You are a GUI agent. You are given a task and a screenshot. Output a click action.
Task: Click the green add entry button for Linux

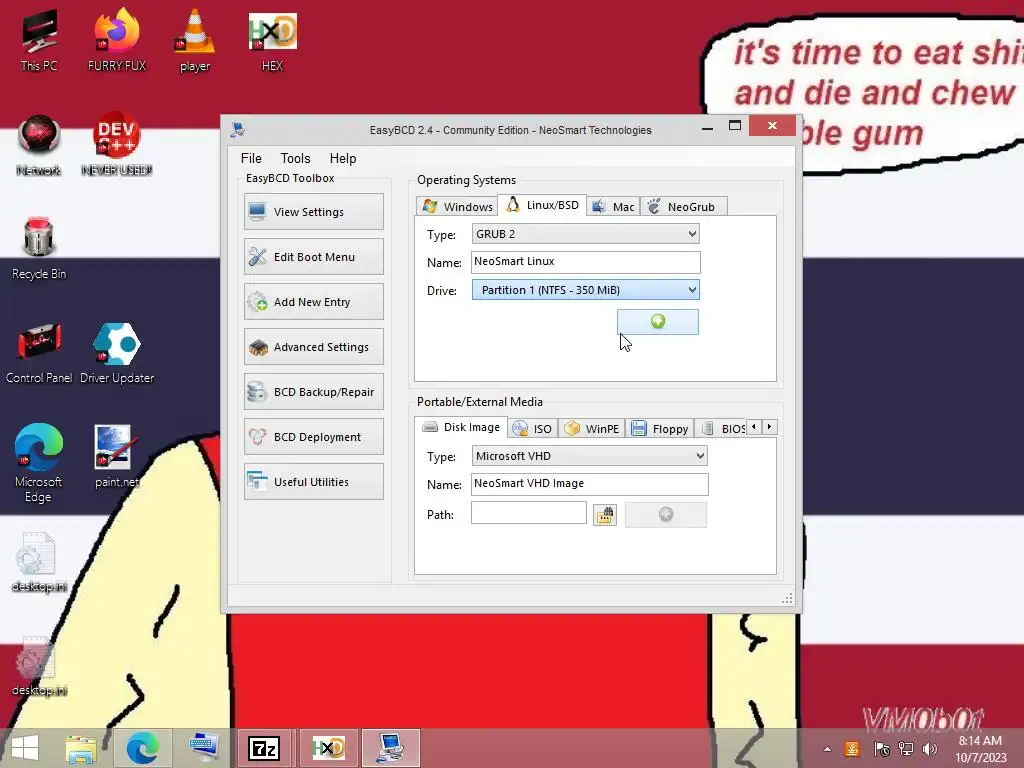(x=658, y=321)
